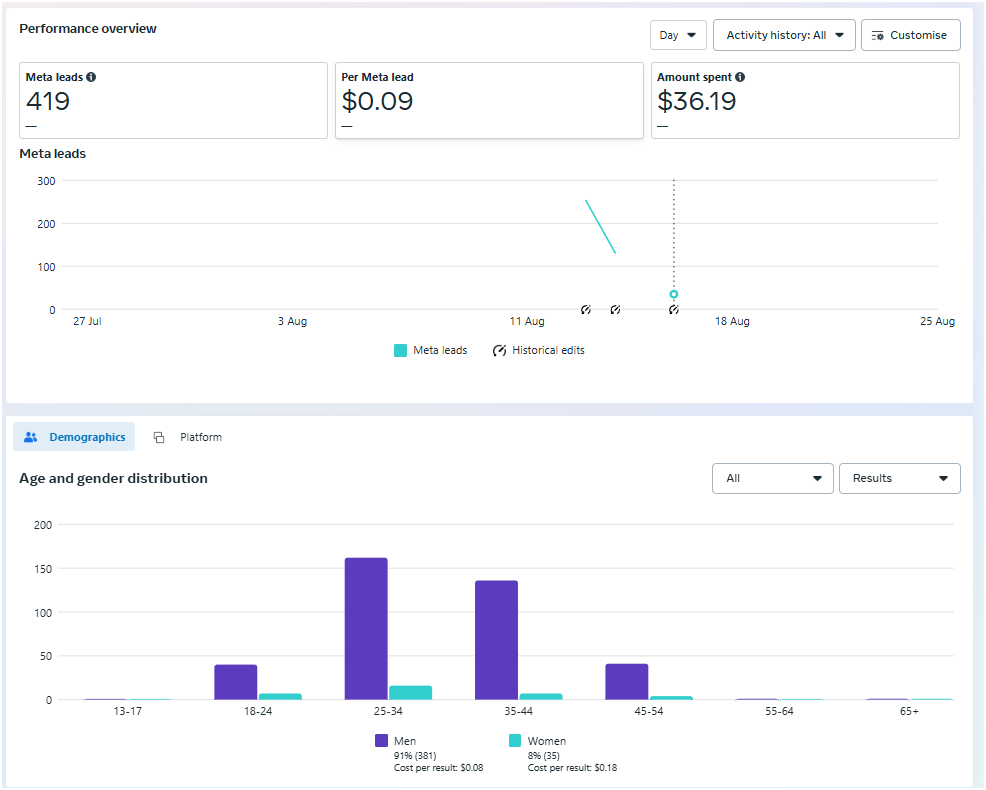Screen dimensions: 986x790
Task: Click the Platform tab icon
Action: click(x=159, y=438)
